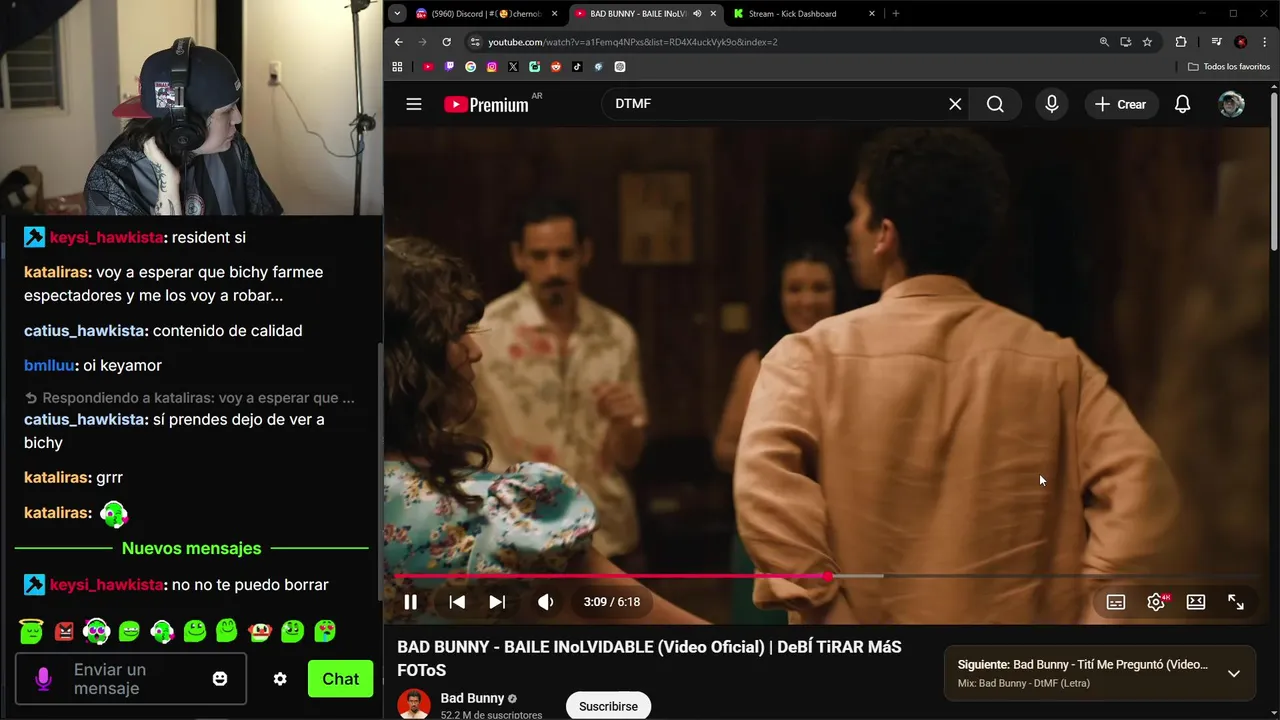Open the browser extensions puzzle icon
Image resolution: width=1280 pixels, height=720 pixels.
pos(1181,42)
